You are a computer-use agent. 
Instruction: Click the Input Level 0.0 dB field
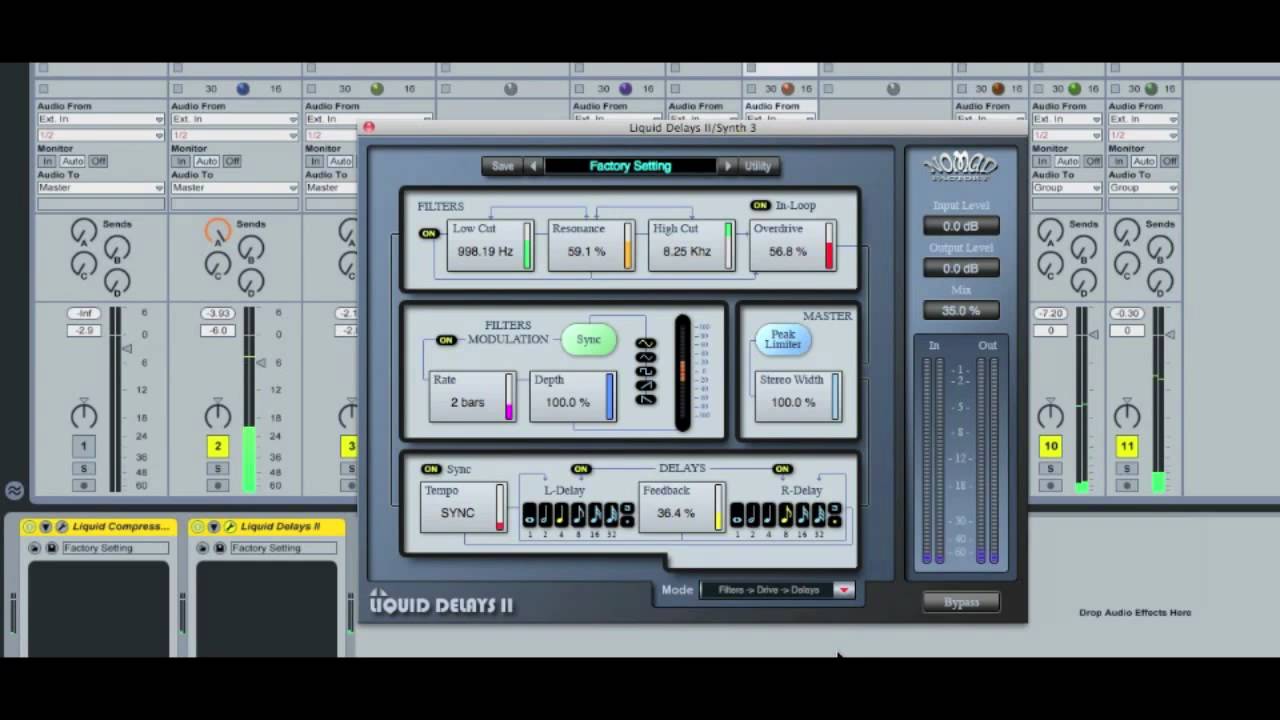point(961,226)
